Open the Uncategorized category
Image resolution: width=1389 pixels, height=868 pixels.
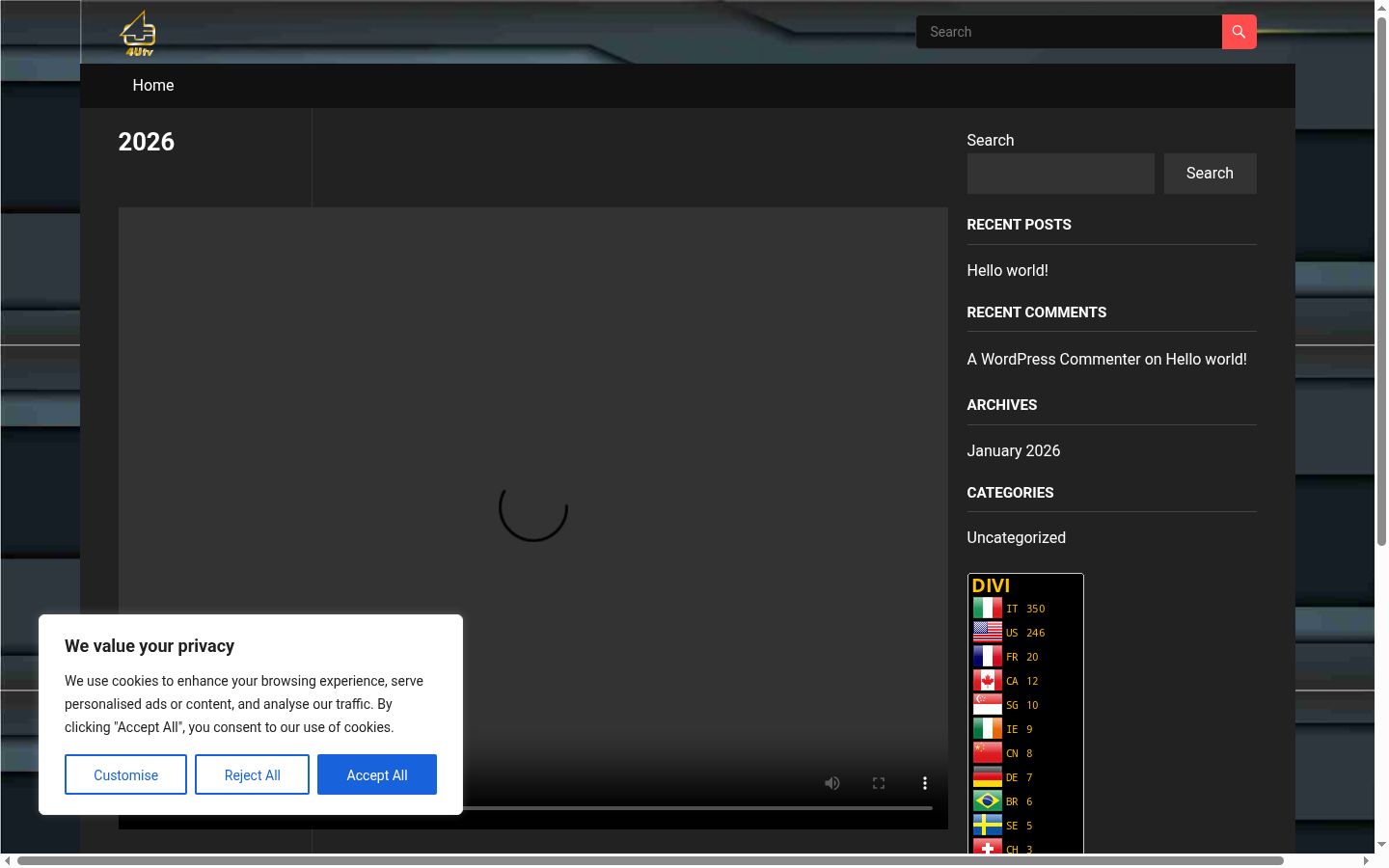[x=1016, y=538]
